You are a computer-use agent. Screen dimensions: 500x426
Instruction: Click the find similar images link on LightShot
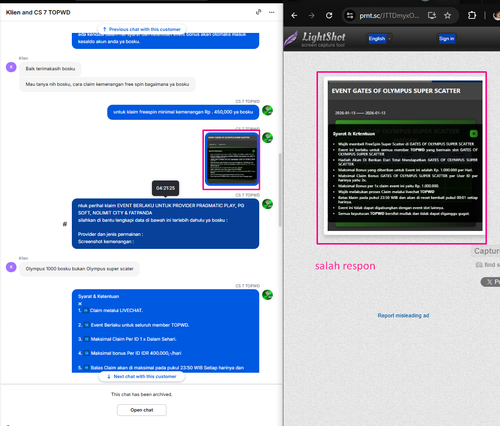[x=488, y=265]
